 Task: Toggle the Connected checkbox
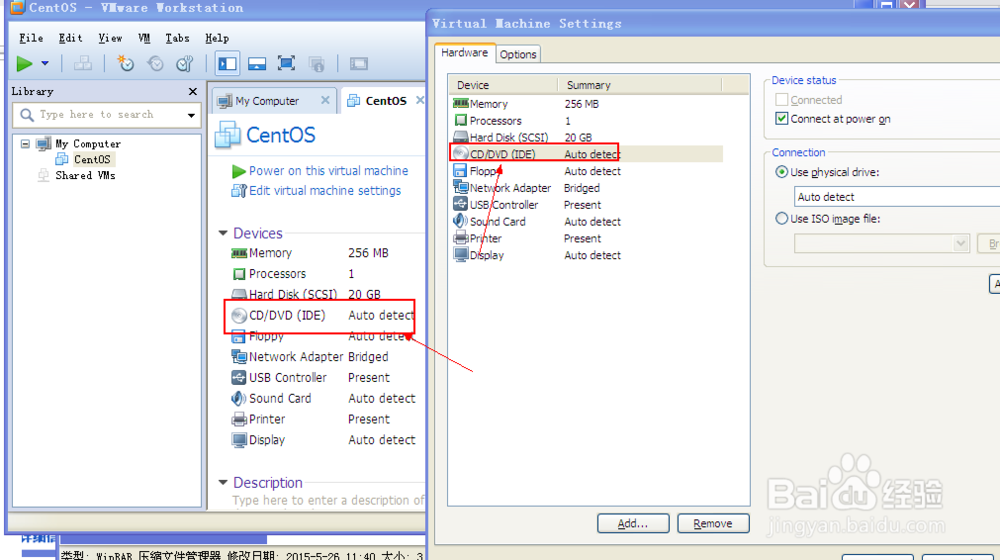click(781, 100)
